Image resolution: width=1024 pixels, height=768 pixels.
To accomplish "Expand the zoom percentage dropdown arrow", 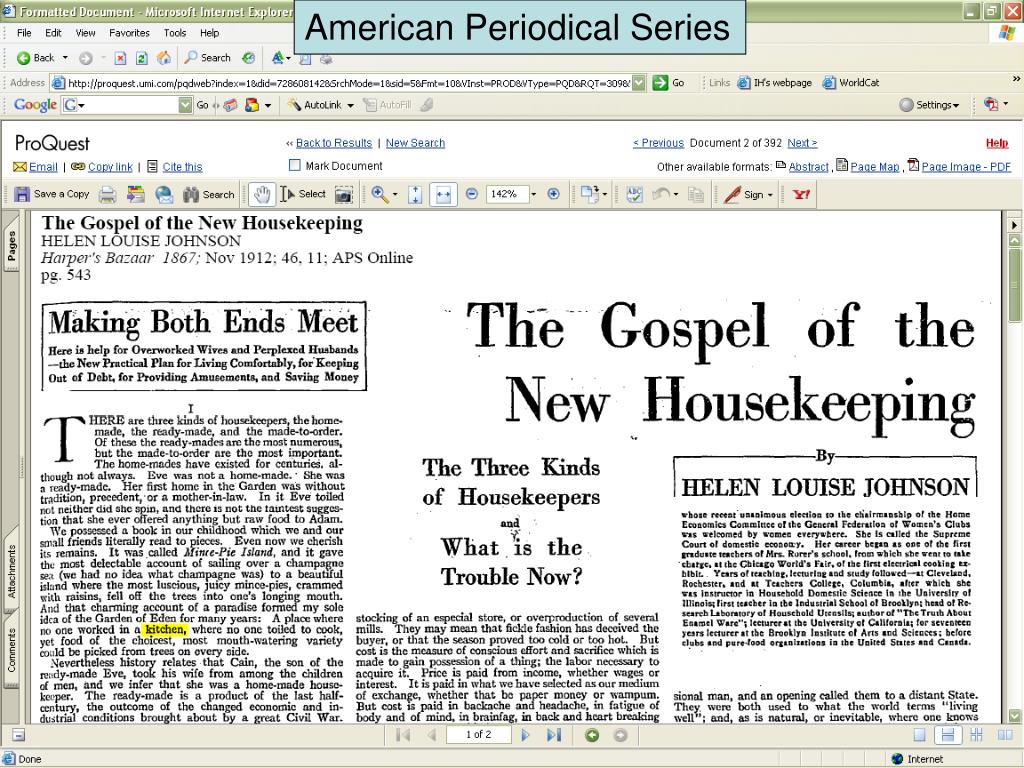I will [x=534, y=194].
